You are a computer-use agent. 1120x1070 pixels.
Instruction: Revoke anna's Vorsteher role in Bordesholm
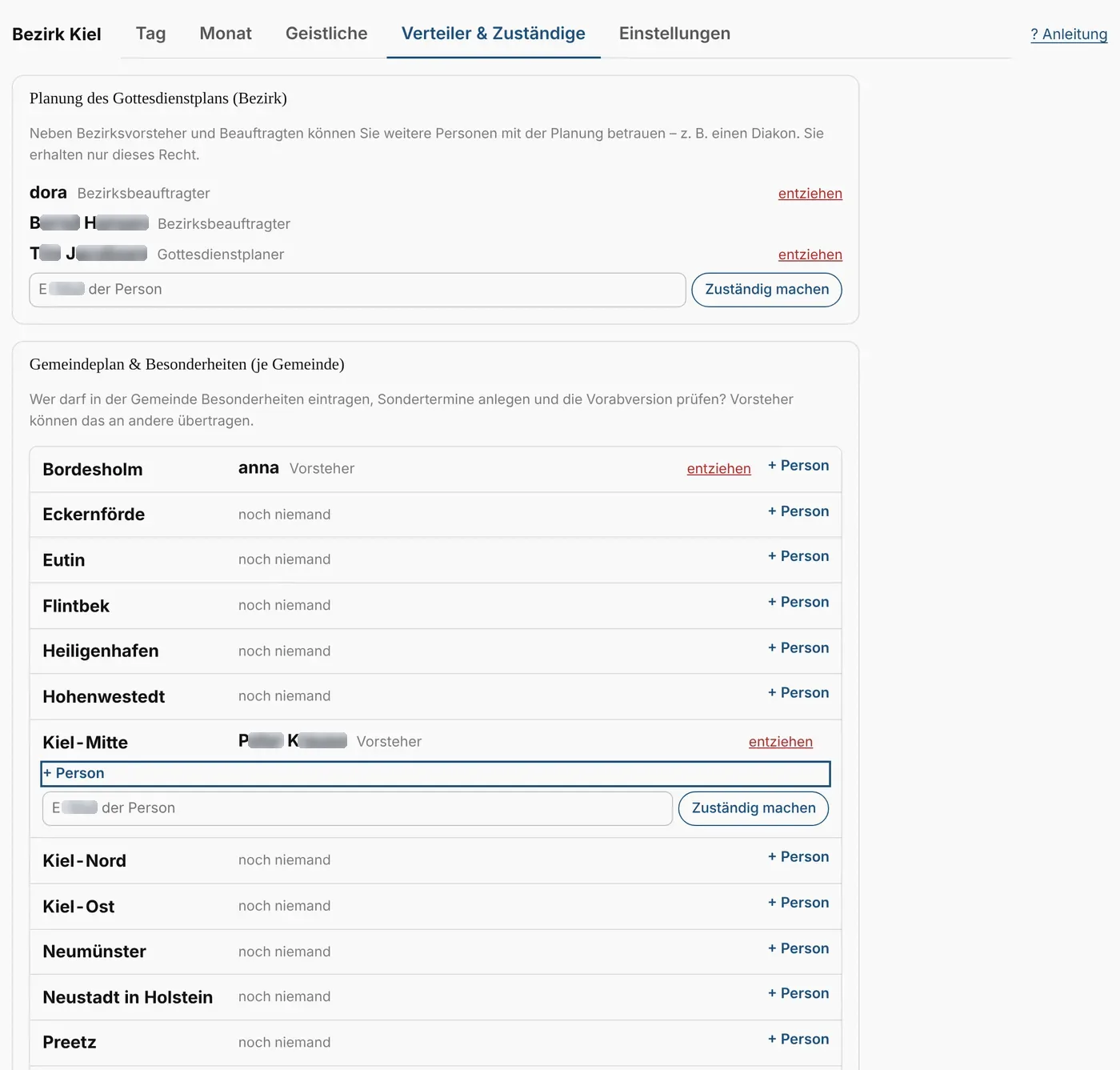click(718, 469)
